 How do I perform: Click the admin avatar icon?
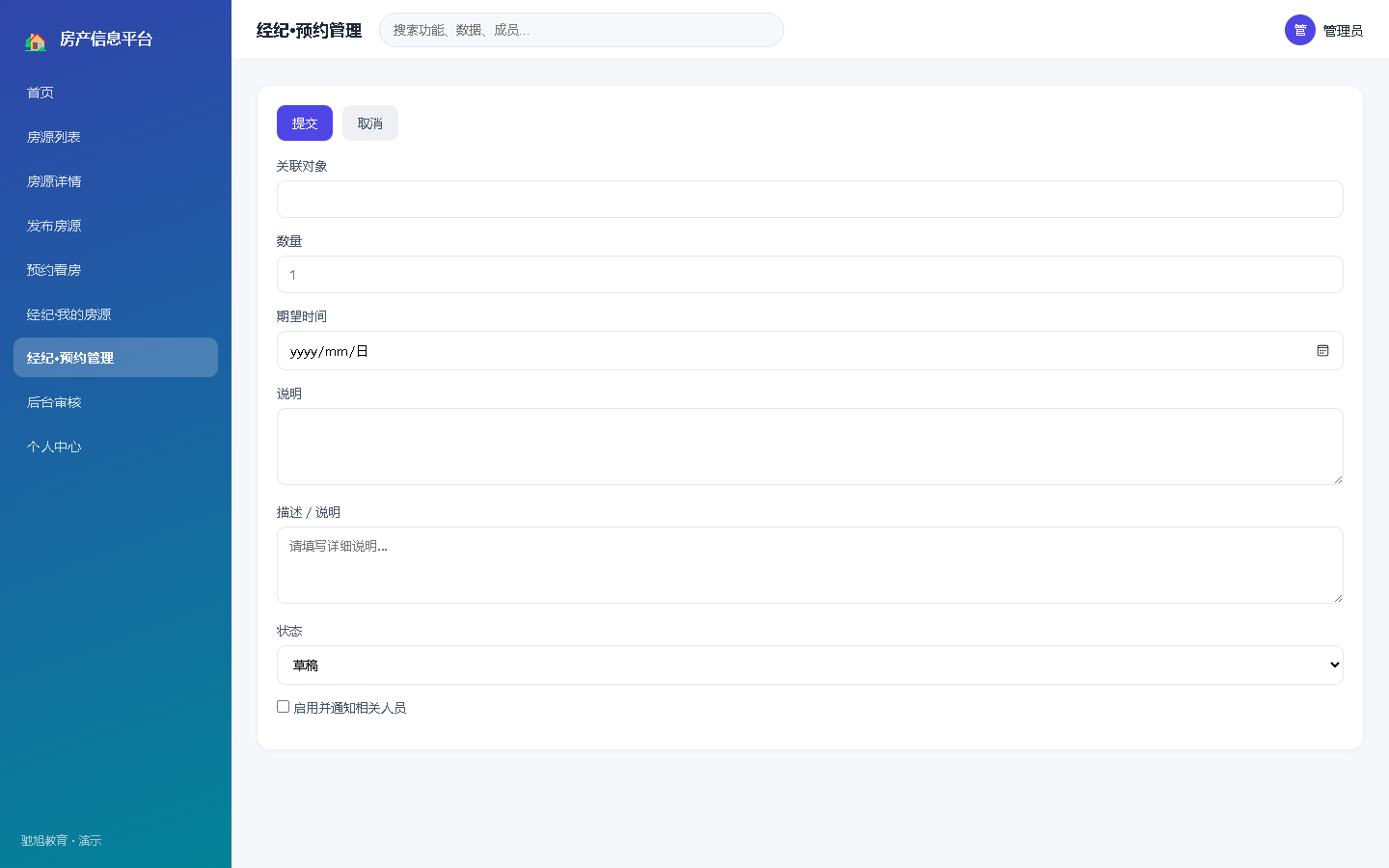pos(1299,30)
